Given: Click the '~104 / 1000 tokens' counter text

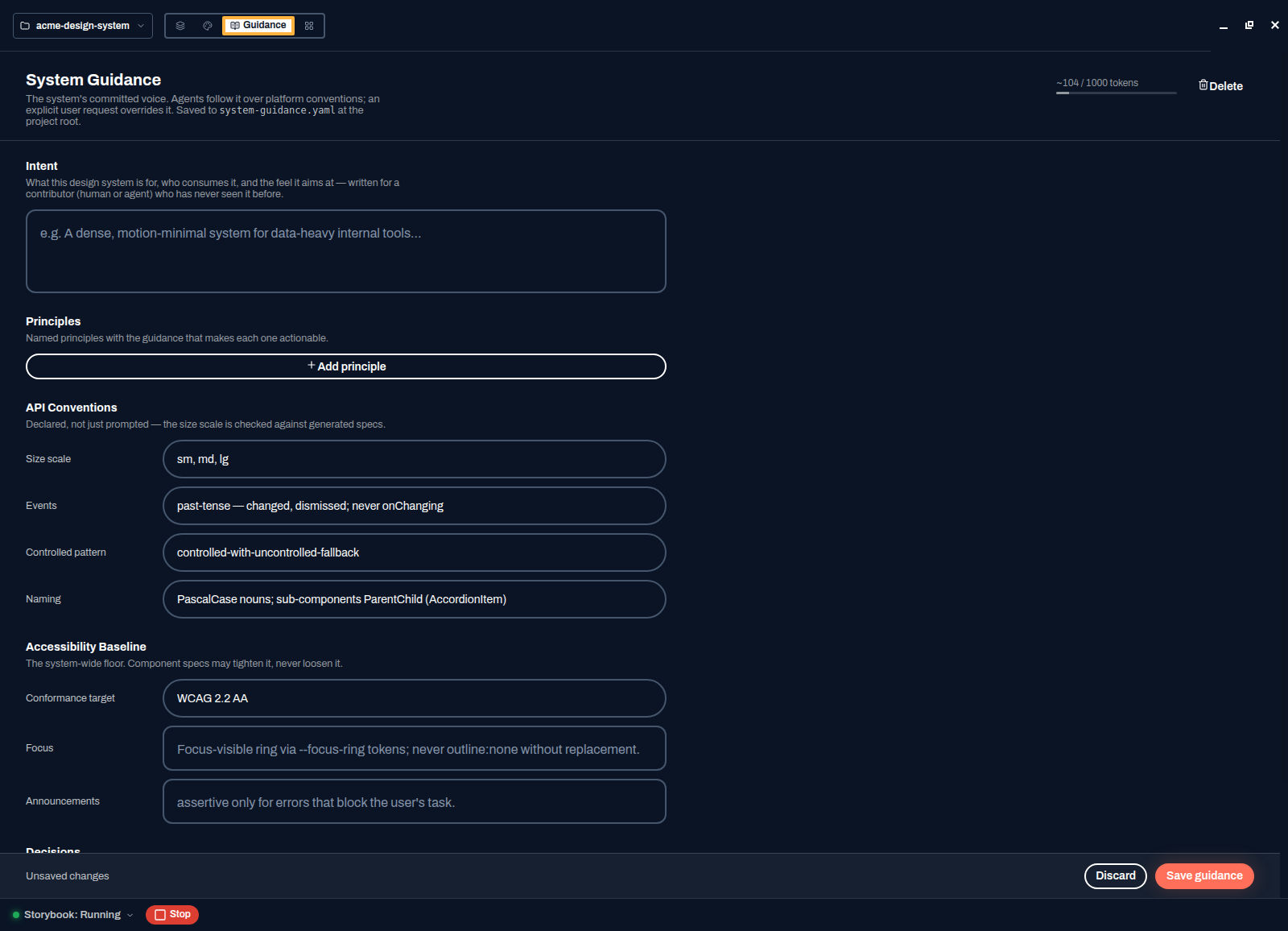Looking at the screenshot, I should coord(1097,83).
